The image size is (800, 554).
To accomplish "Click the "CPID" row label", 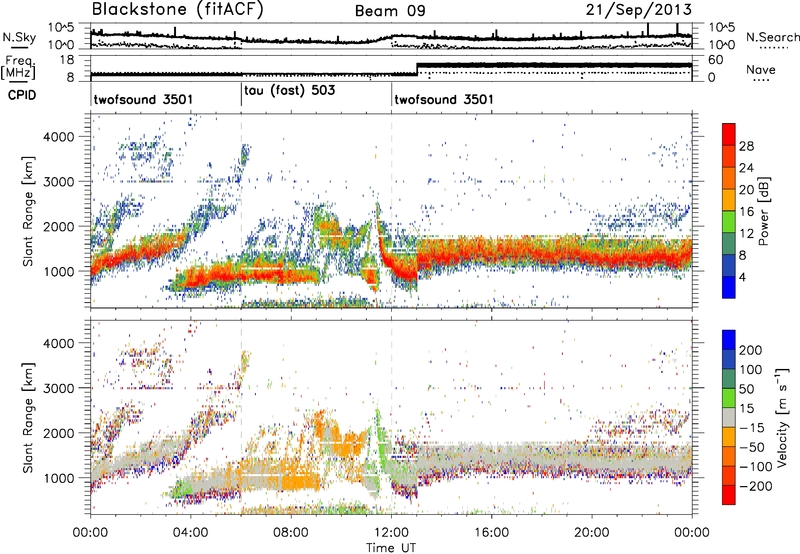I will tap(22, 95).
